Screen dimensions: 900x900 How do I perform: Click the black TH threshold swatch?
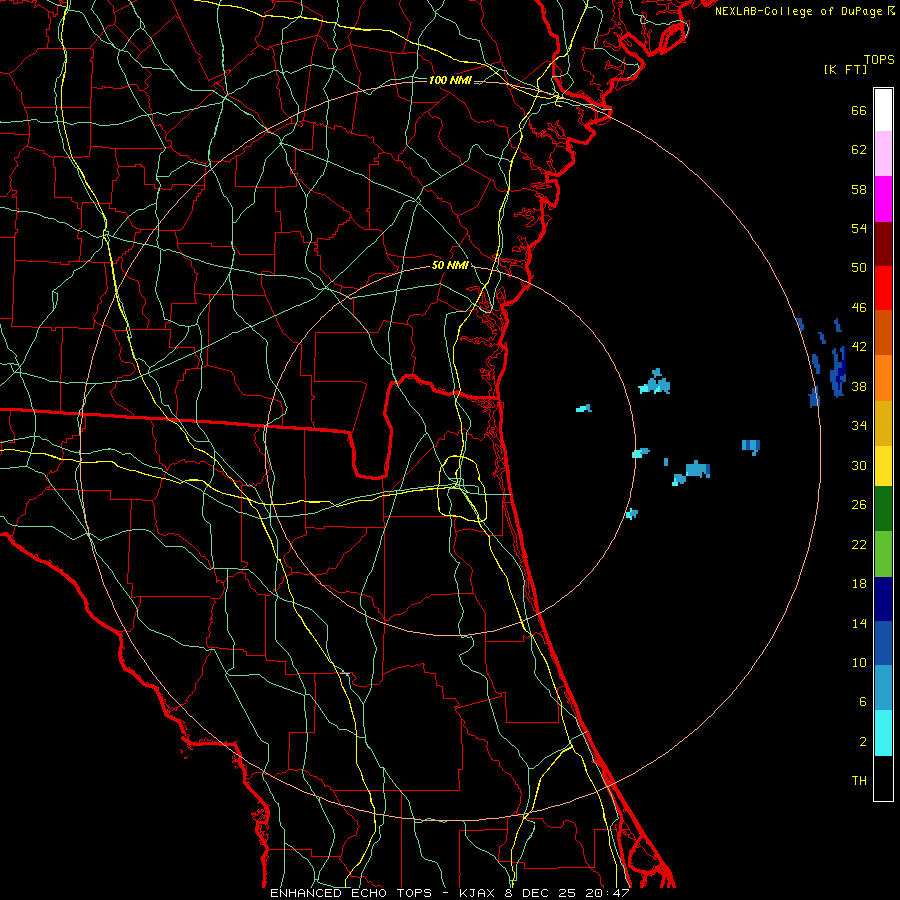coord(883,778)
